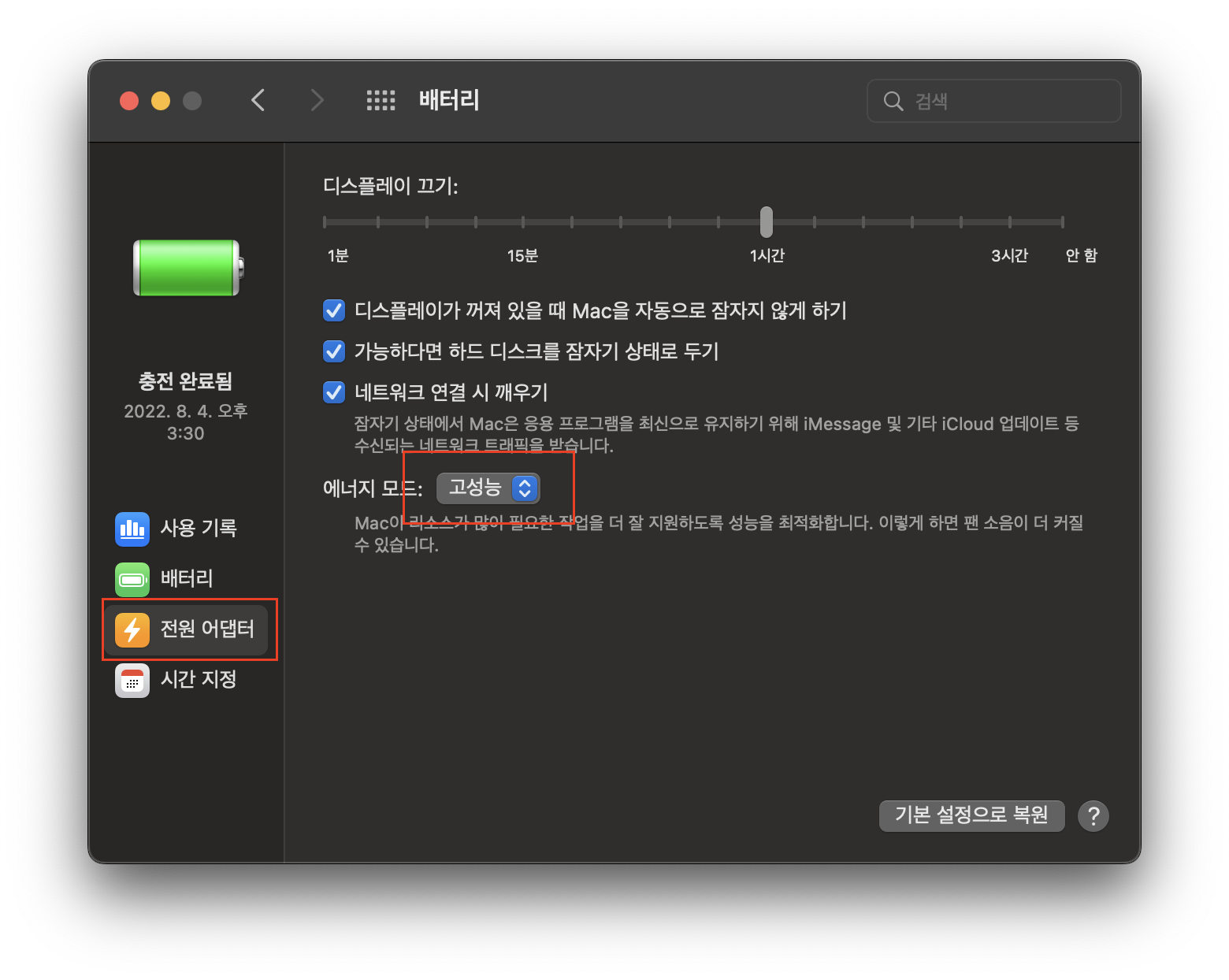Click the 1분 slider label
The image size is (1229, 980).
click(338, 255)
